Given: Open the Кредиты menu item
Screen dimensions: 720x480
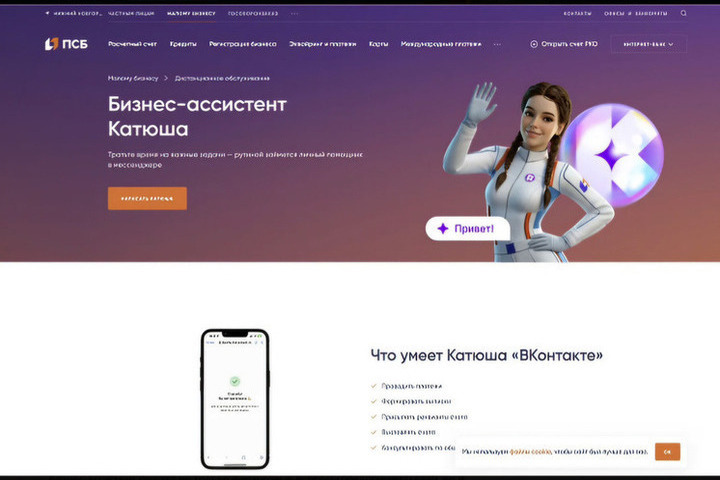Looking at the screenshot, I should (x=183, y=44).
